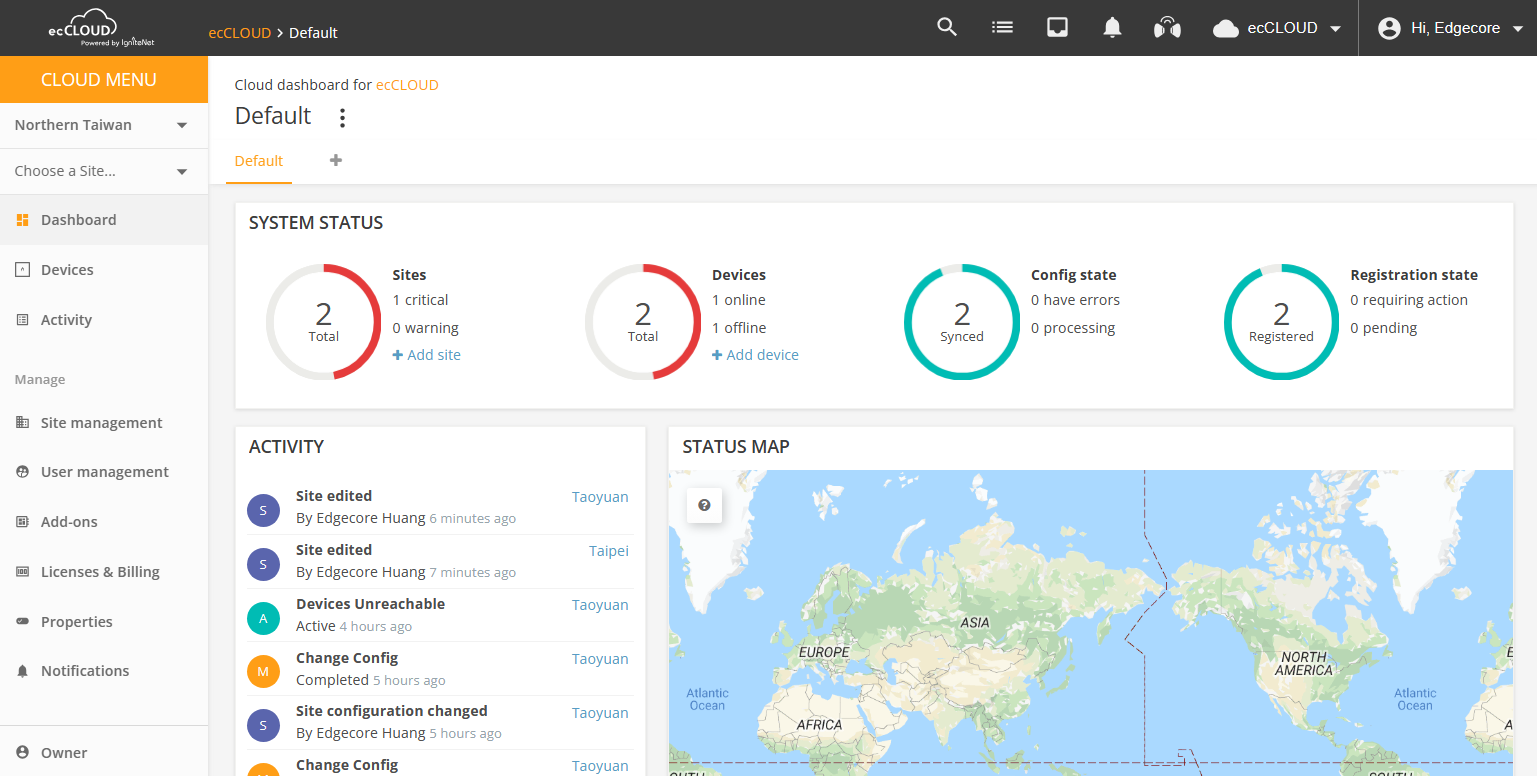Click the Site management icon
This screenshot has height=776, width=1537.
(22, 422)
